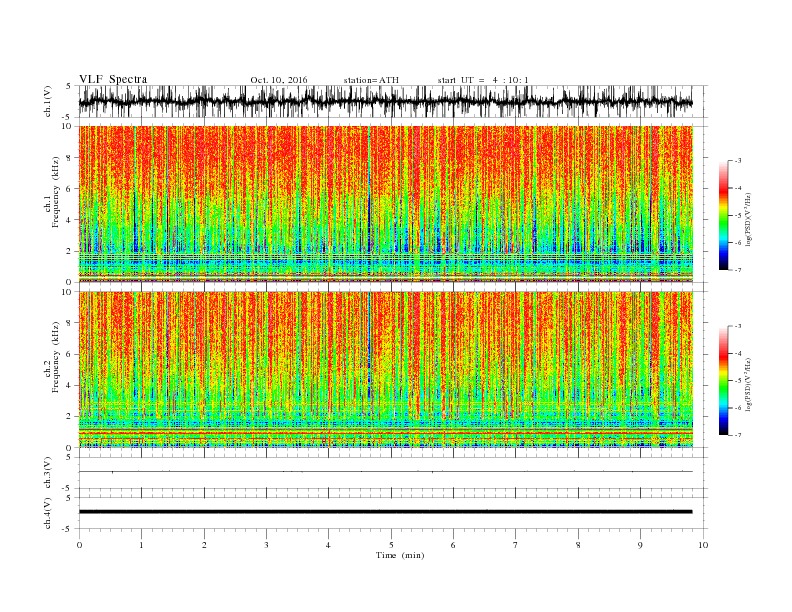The image size is (792, 612).
Task: Click the ch.2 "log(PSD)(V²/Hz)" colorbar label
Action: [748, 384]
